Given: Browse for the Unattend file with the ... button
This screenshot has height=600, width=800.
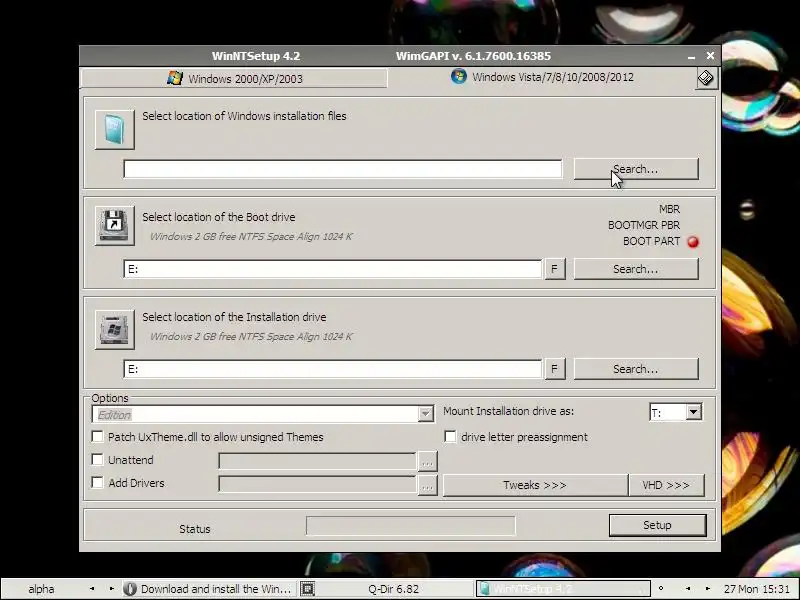Looking at the screenshot, I should 428,462.
